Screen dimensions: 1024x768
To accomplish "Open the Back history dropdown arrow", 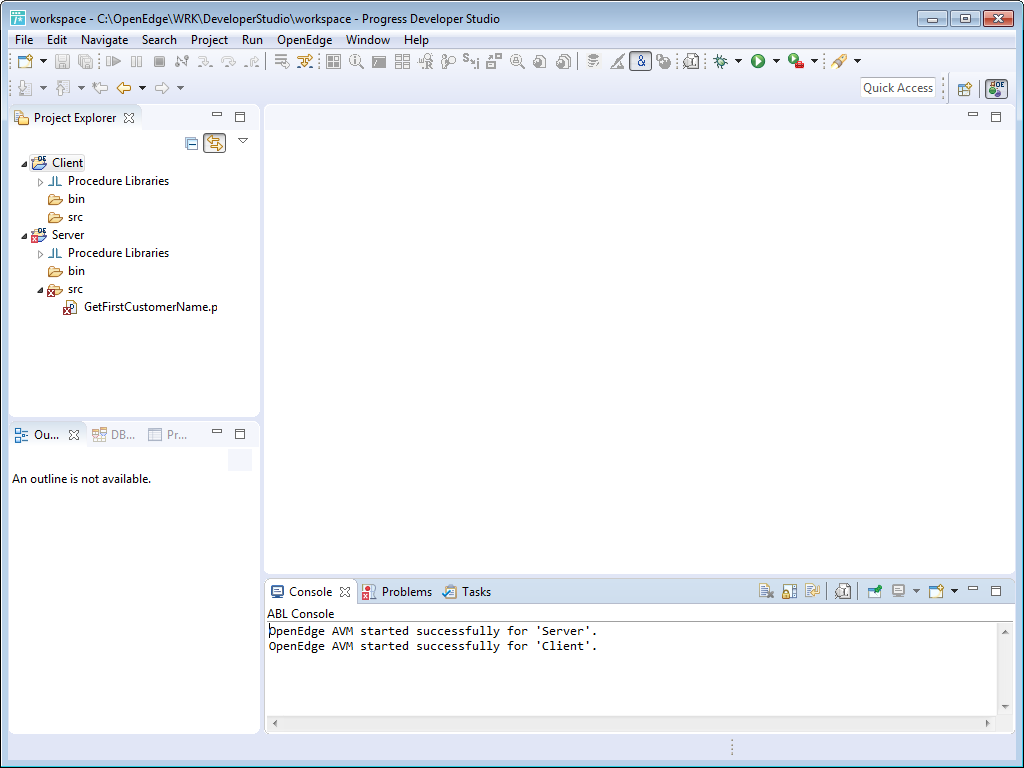I will 142,88.
